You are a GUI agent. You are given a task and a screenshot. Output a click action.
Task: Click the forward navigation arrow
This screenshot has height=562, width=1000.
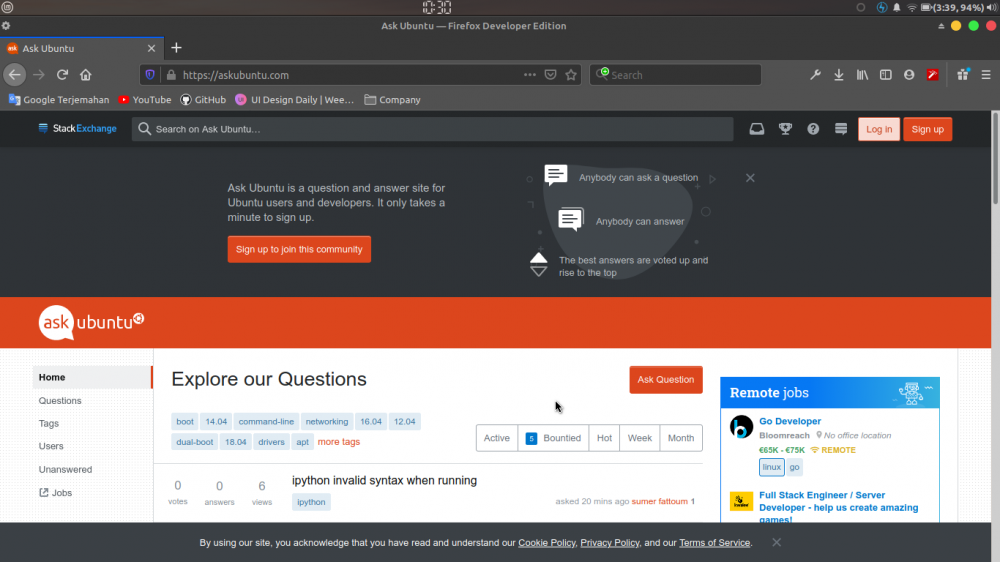(x=39, y=75)
